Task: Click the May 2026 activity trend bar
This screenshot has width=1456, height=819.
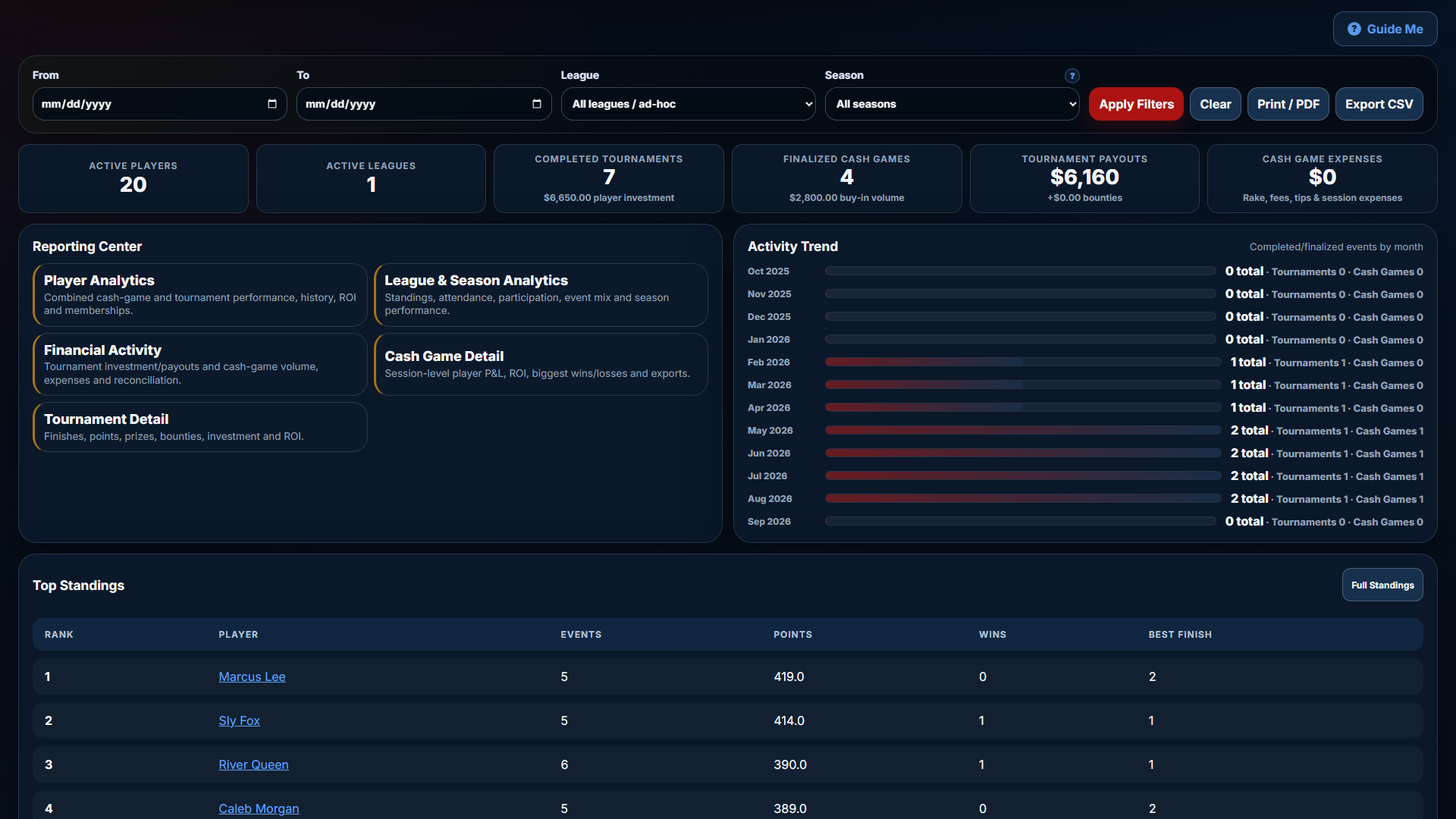Action: [1023, 431]
